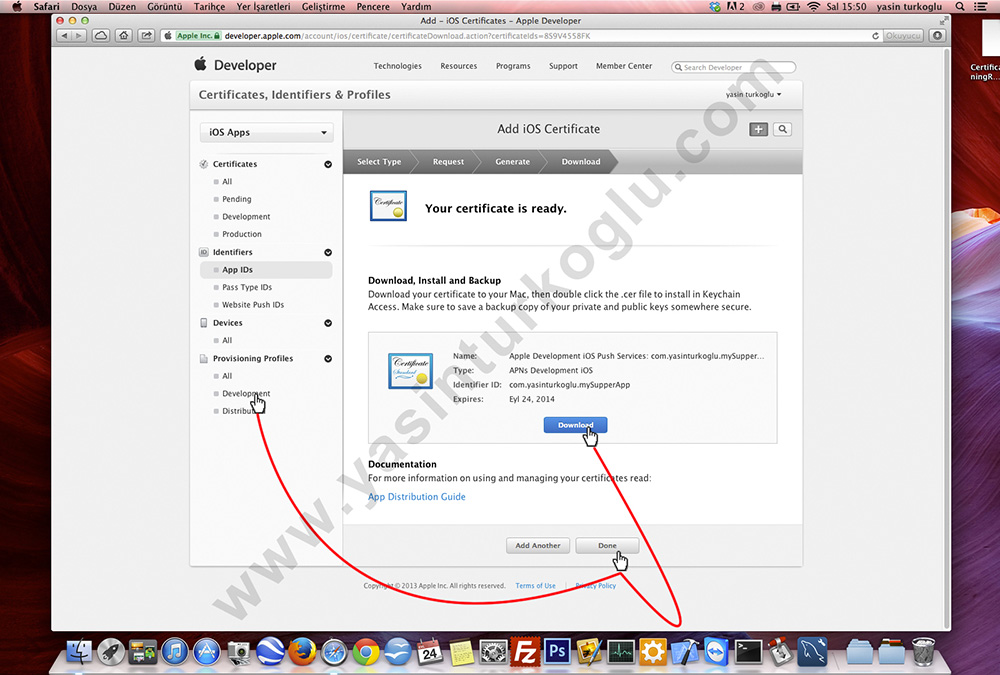Launch TeamViewer from the dock

pos(717,652)
